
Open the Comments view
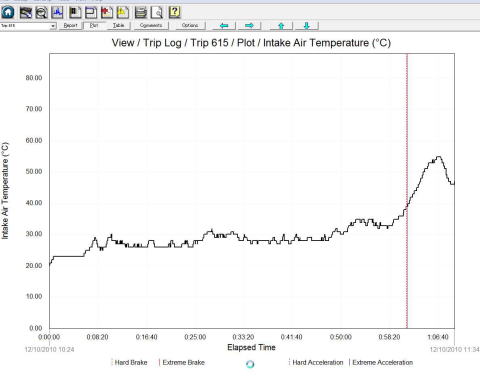(151, 26)
